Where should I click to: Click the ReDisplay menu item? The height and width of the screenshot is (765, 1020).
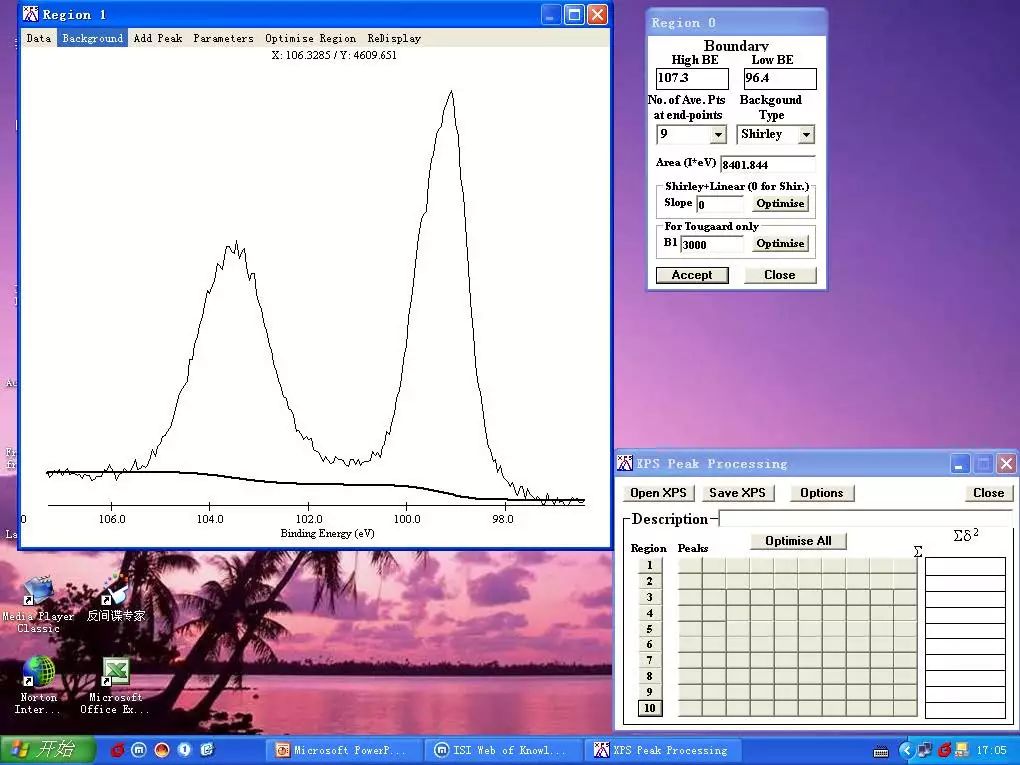pyautogui.click(x=394, y=38)
